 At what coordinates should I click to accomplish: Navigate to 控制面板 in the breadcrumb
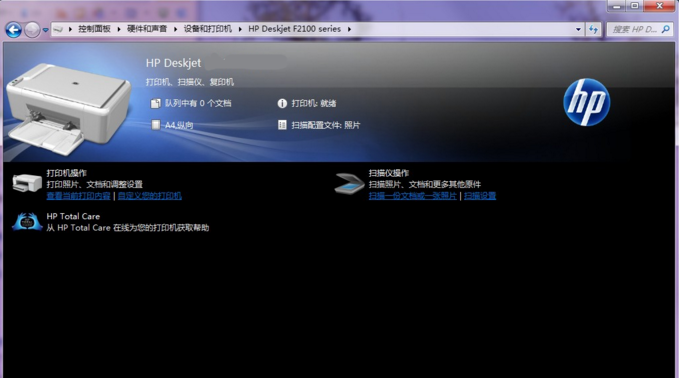pyautogui.click(x=94, y=29)
